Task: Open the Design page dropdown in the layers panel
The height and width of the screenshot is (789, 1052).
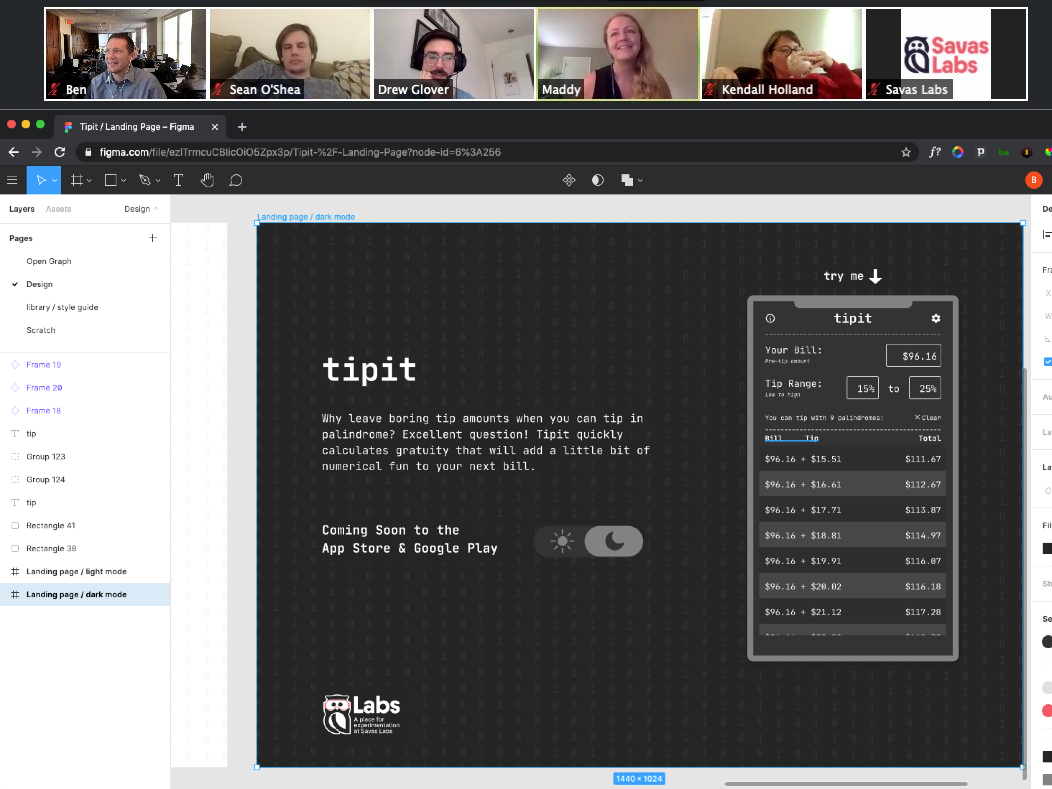Action: 142,209
